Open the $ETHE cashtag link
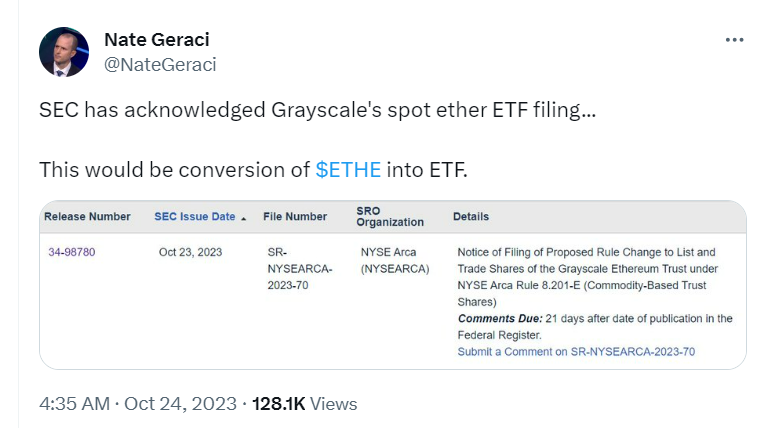Screen dimensions: 766x428 coord(348,169)
